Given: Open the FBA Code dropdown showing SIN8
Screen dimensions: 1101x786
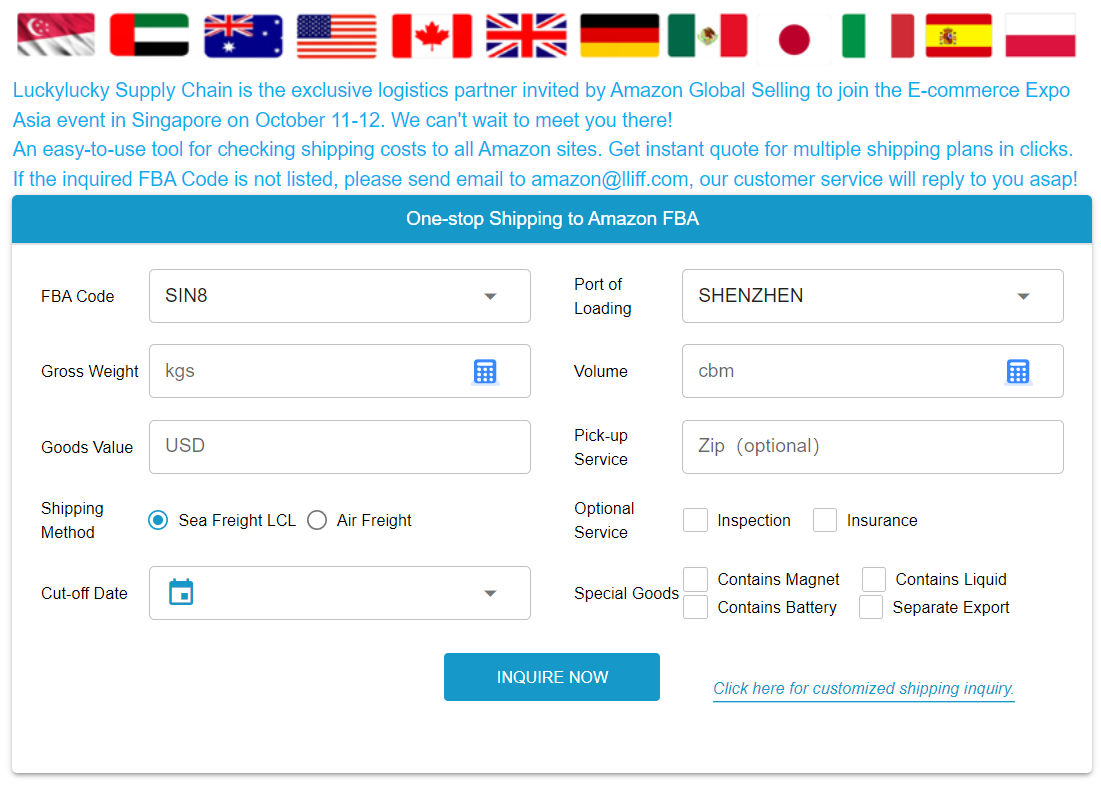Looking at the screenshot, I should coord(340,296).
